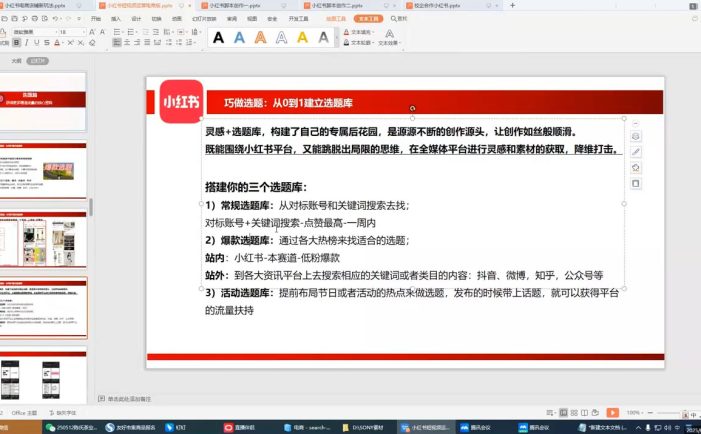
Task: Click the 绘图工具 tab
Action: point(336,19)
